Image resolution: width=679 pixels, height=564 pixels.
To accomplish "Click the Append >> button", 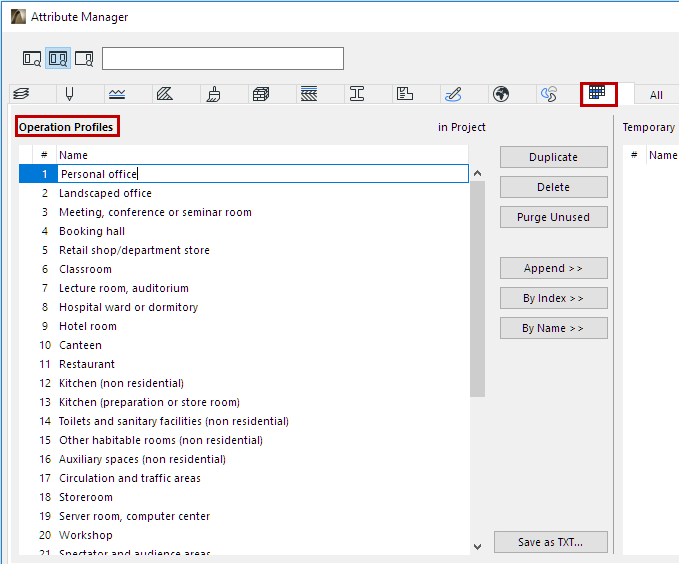I will point(553,268).
